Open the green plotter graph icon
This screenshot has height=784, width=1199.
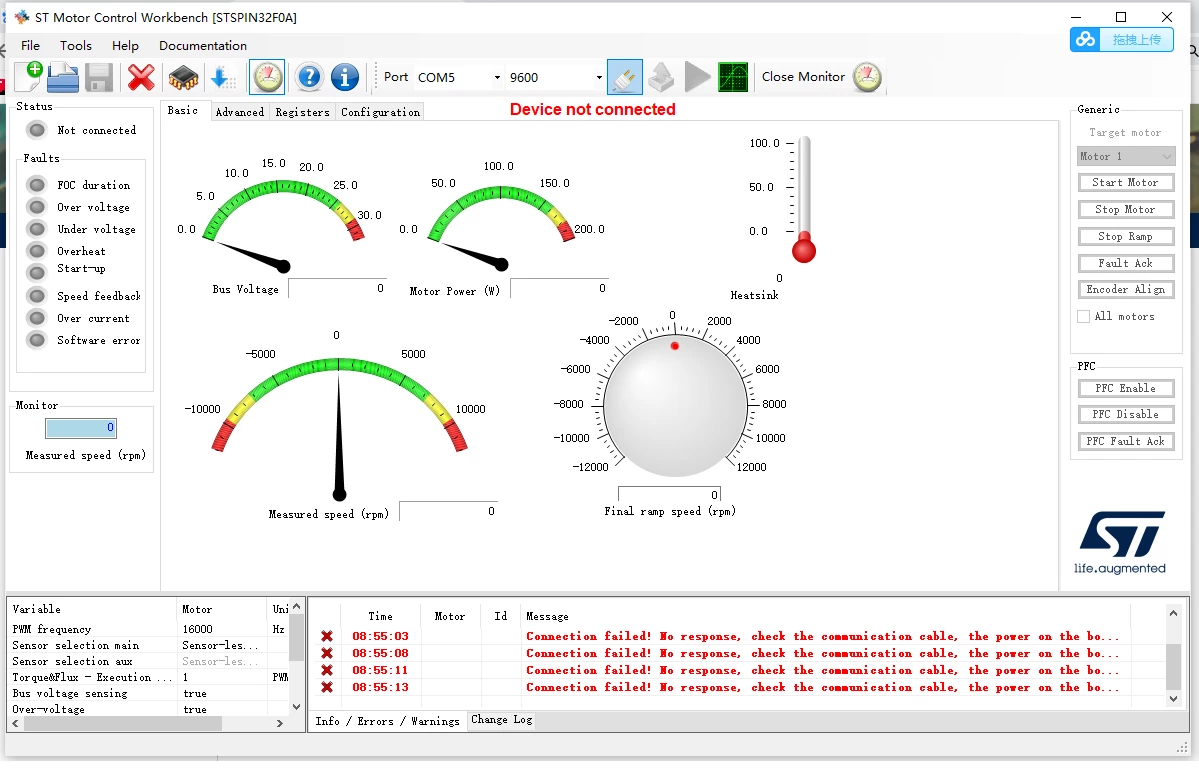(733, 77)
